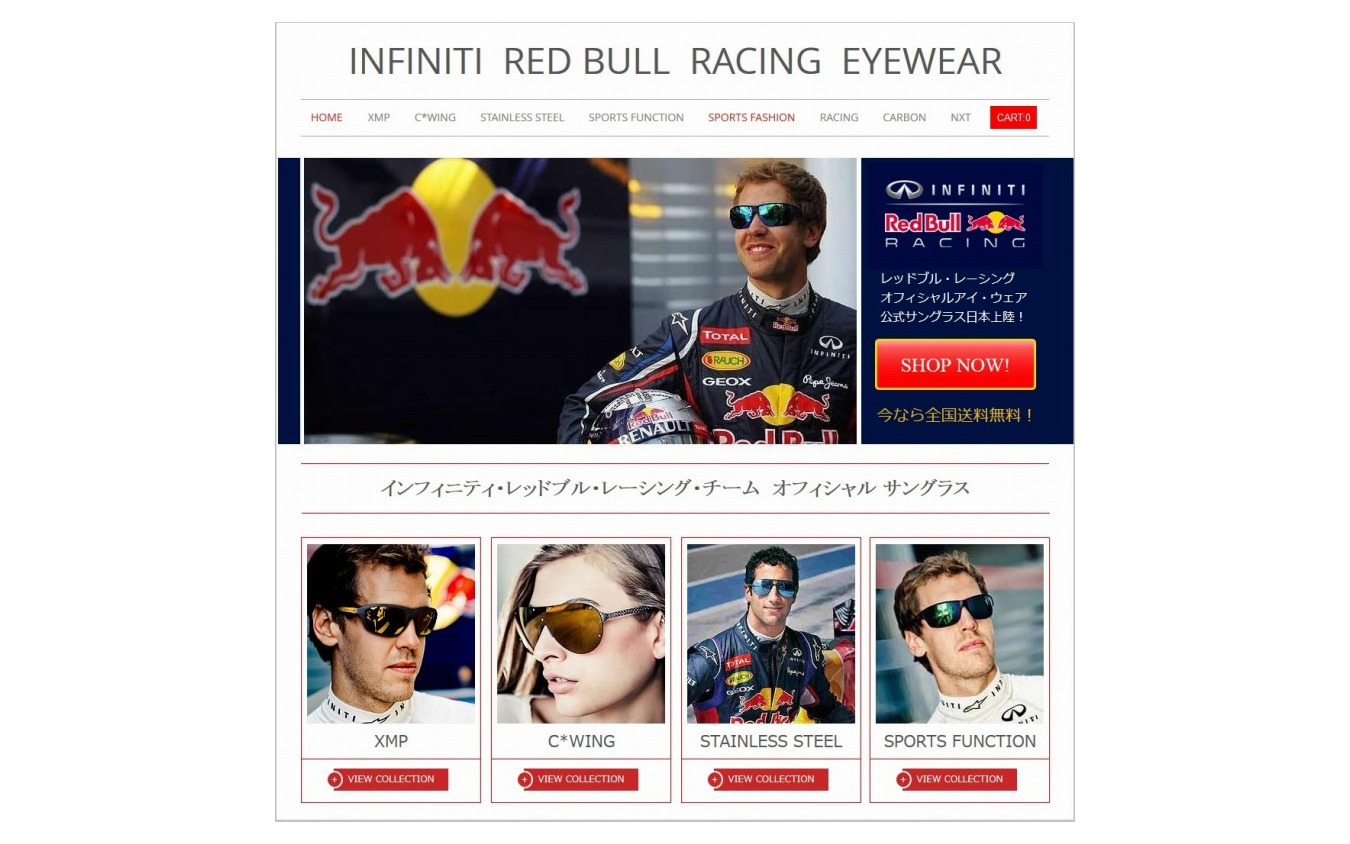Image resolution: width=1350 pixels, height=844 pixels.
Task: Open the STAINLESS STEEL navigation item
Action: (522, 118)
